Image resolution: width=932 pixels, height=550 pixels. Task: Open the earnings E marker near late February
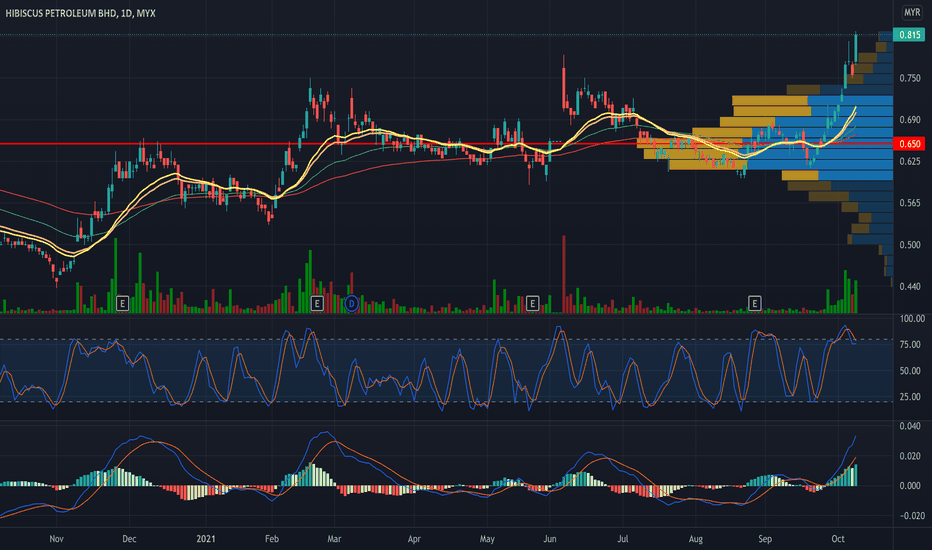point(317,304)
